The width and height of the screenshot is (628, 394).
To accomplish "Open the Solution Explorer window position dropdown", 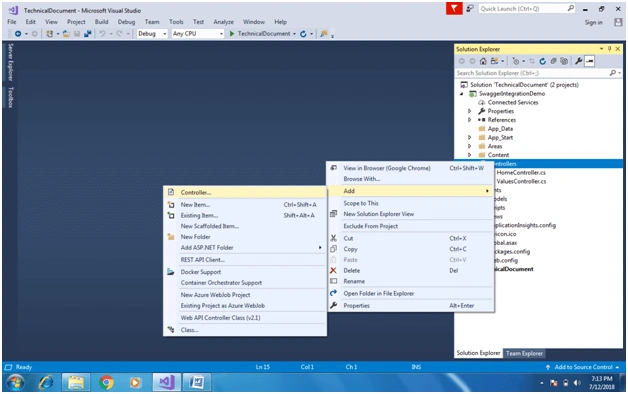I will 601,49.
